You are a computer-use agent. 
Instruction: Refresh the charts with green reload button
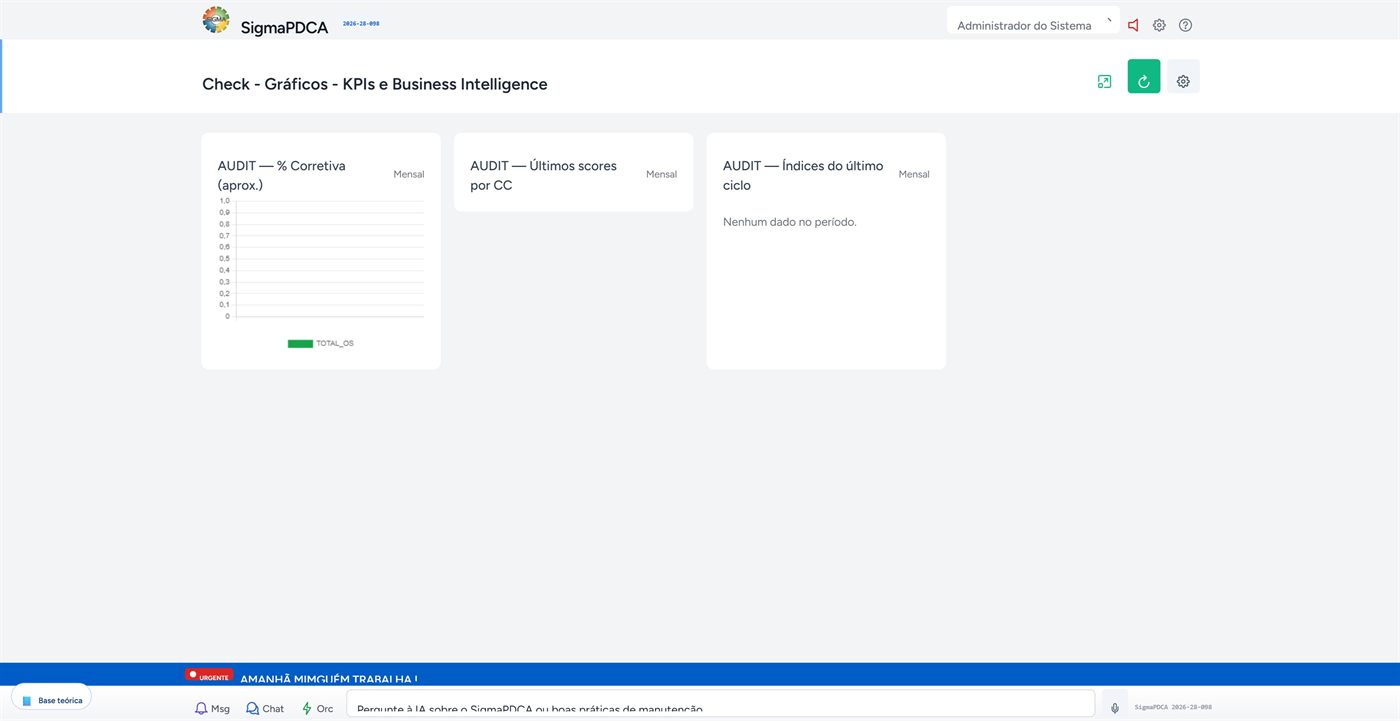(x=1144, y=77)
